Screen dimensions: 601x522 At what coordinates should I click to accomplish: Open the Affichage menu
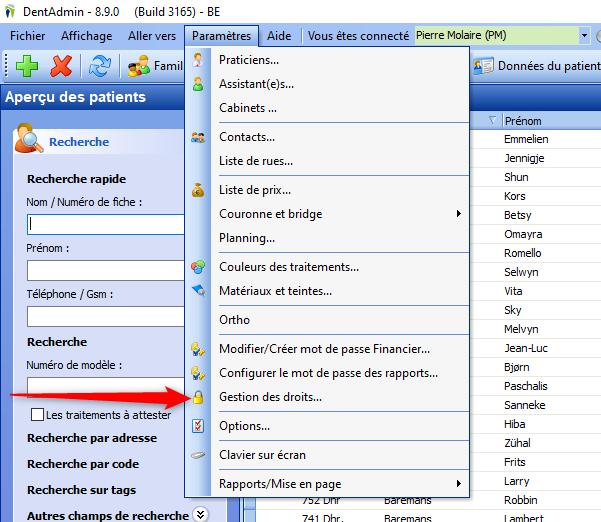pos(87,36)
